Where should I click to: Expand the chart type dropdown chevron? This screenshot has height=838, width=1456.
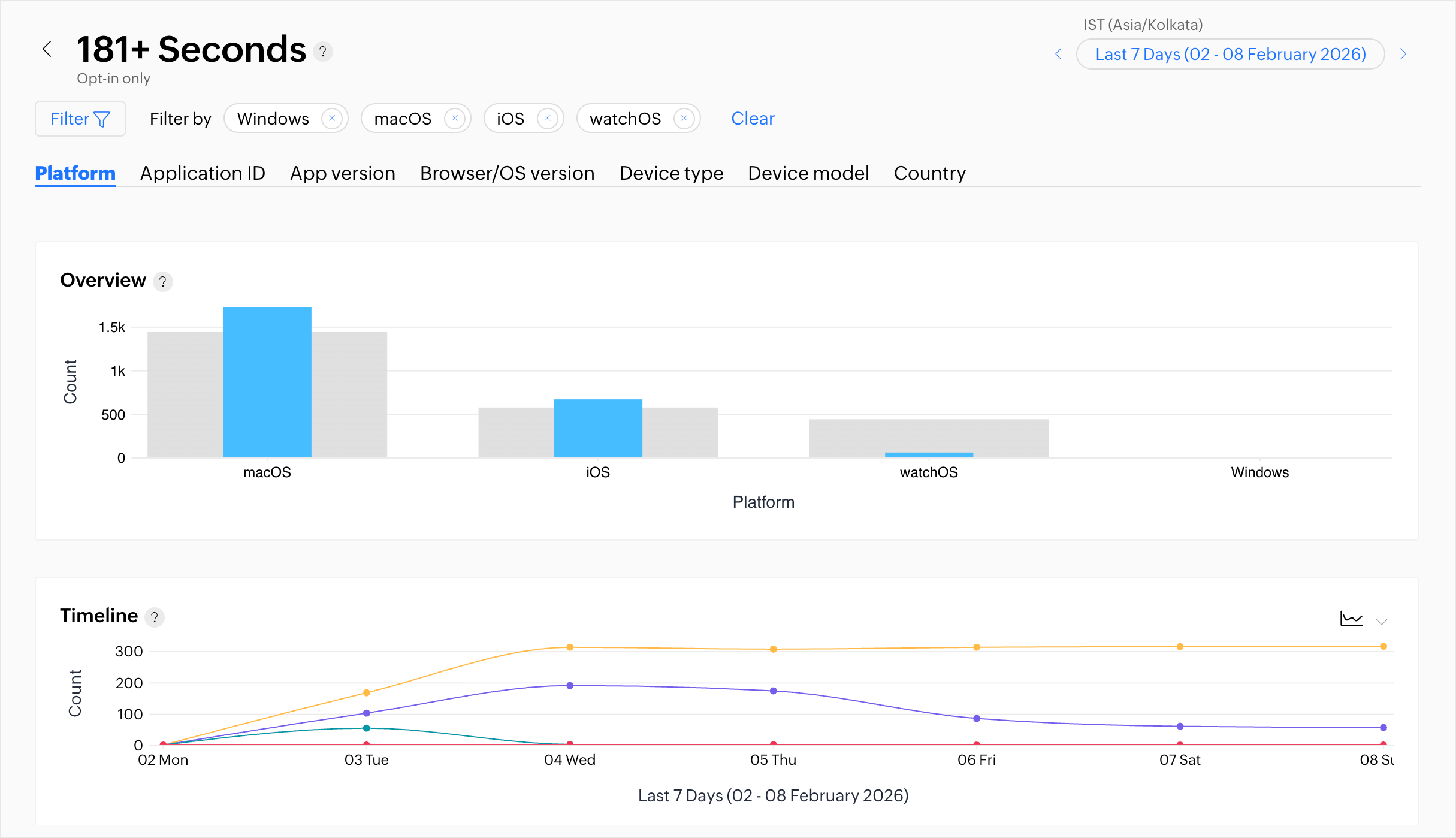[1382, 622]
